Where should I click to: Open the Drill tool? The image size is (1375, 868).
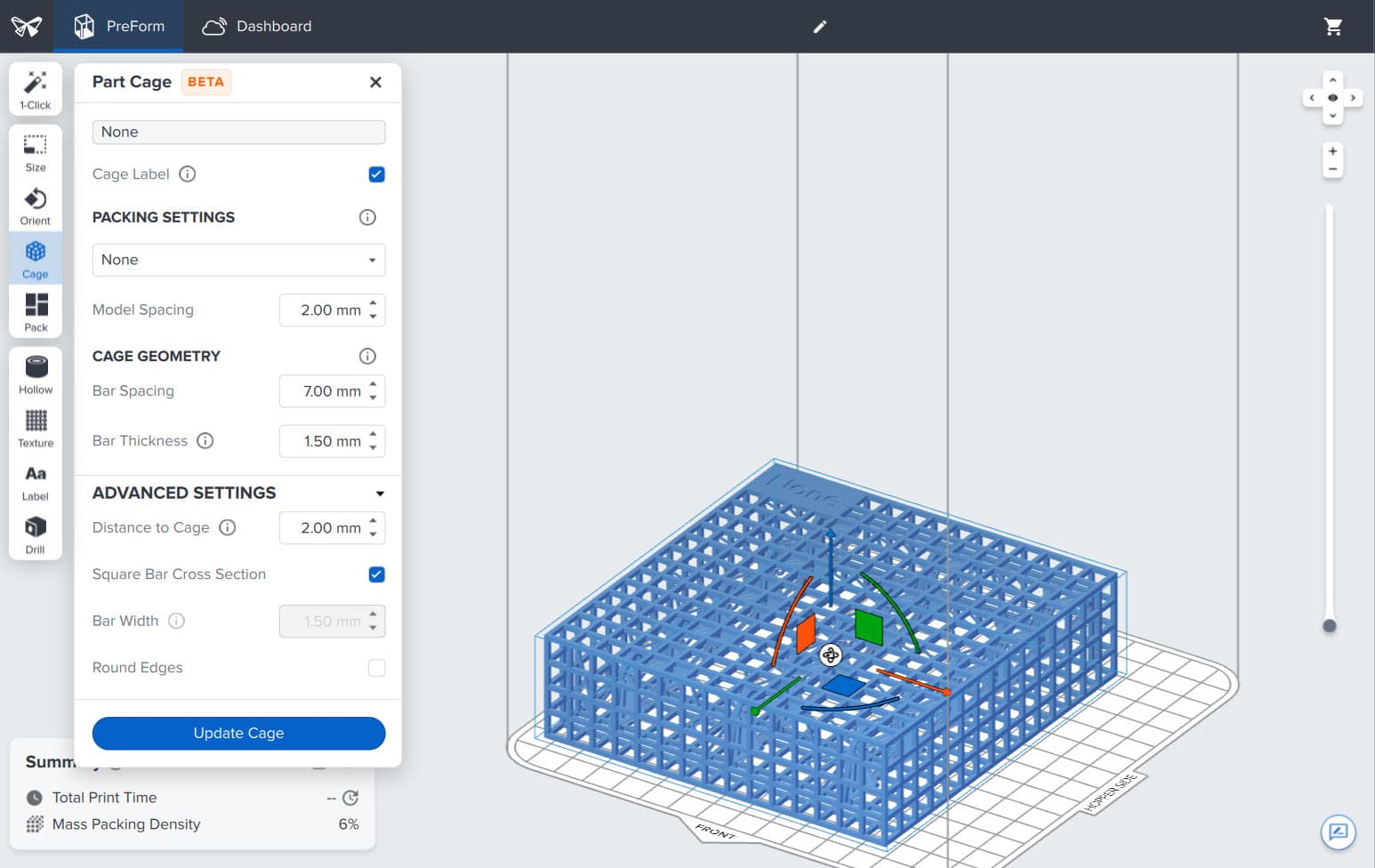coord(36,534)
